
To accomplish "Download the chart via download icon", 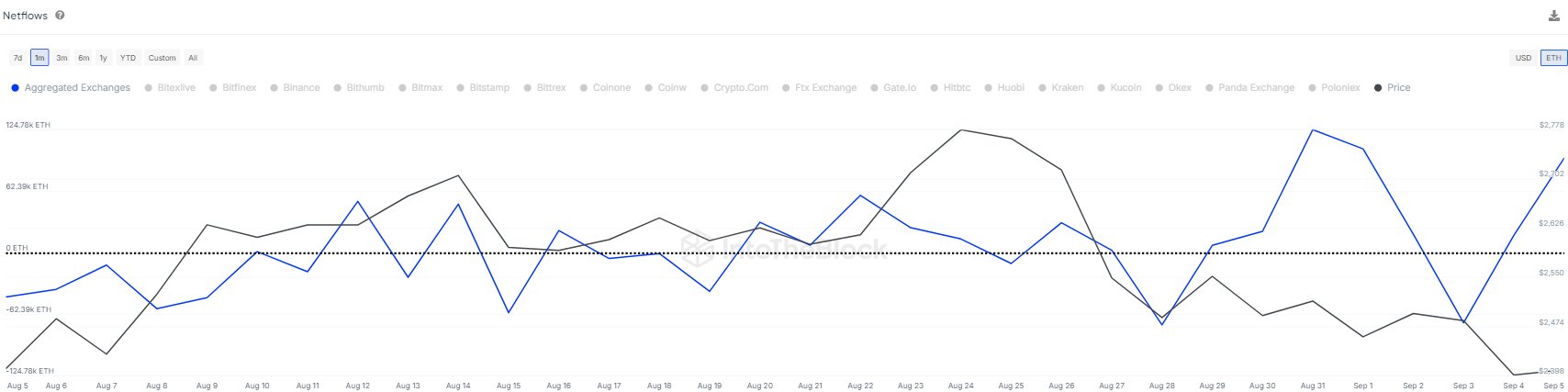I will pos(1553,17).
